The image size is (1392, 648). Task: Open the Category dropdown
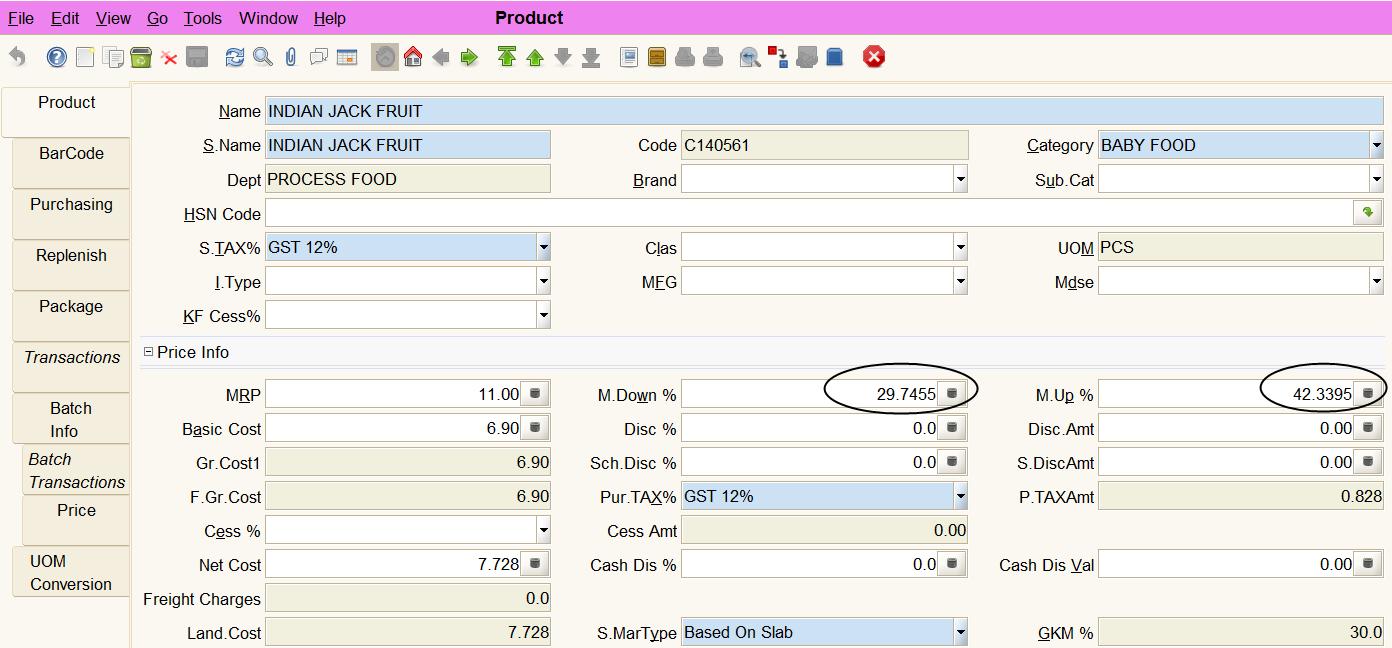tap(1376, 145)
